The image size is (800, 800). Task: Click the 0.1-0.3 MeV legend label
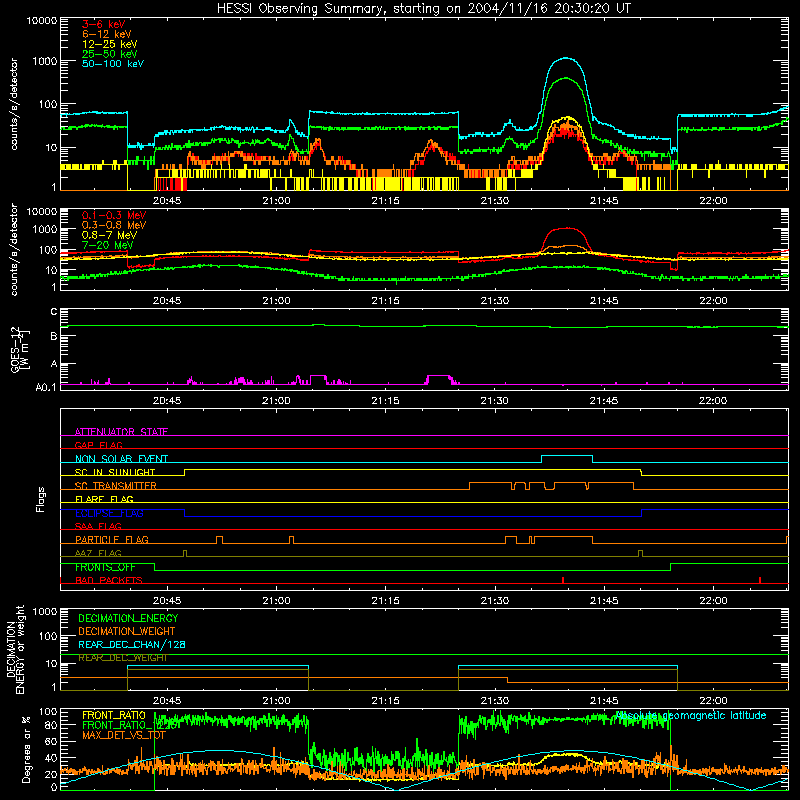click(x=114, y=215)
